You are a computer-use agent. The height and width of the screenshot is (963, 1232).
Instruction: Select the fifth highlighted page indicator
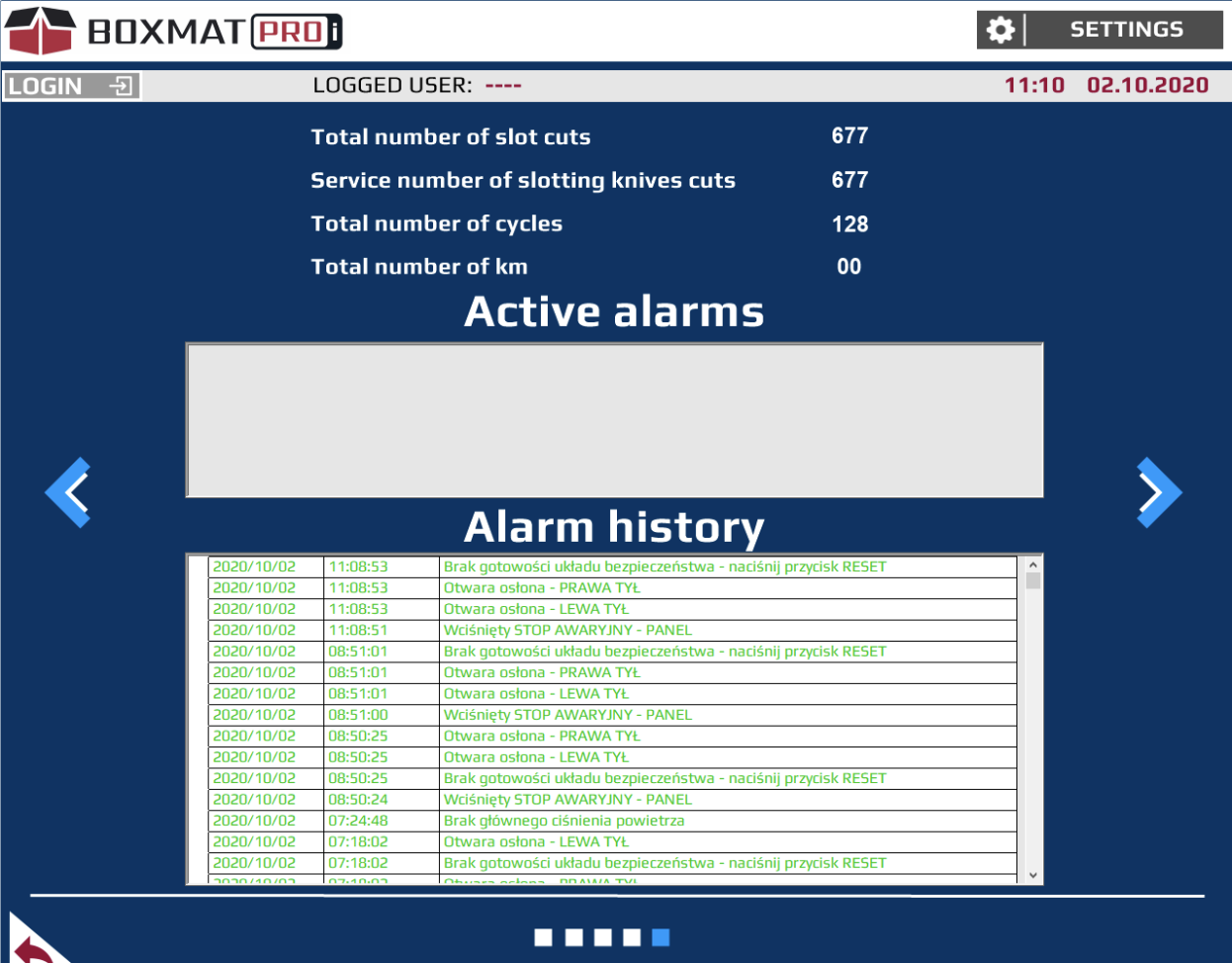click(x=661, y=937)
